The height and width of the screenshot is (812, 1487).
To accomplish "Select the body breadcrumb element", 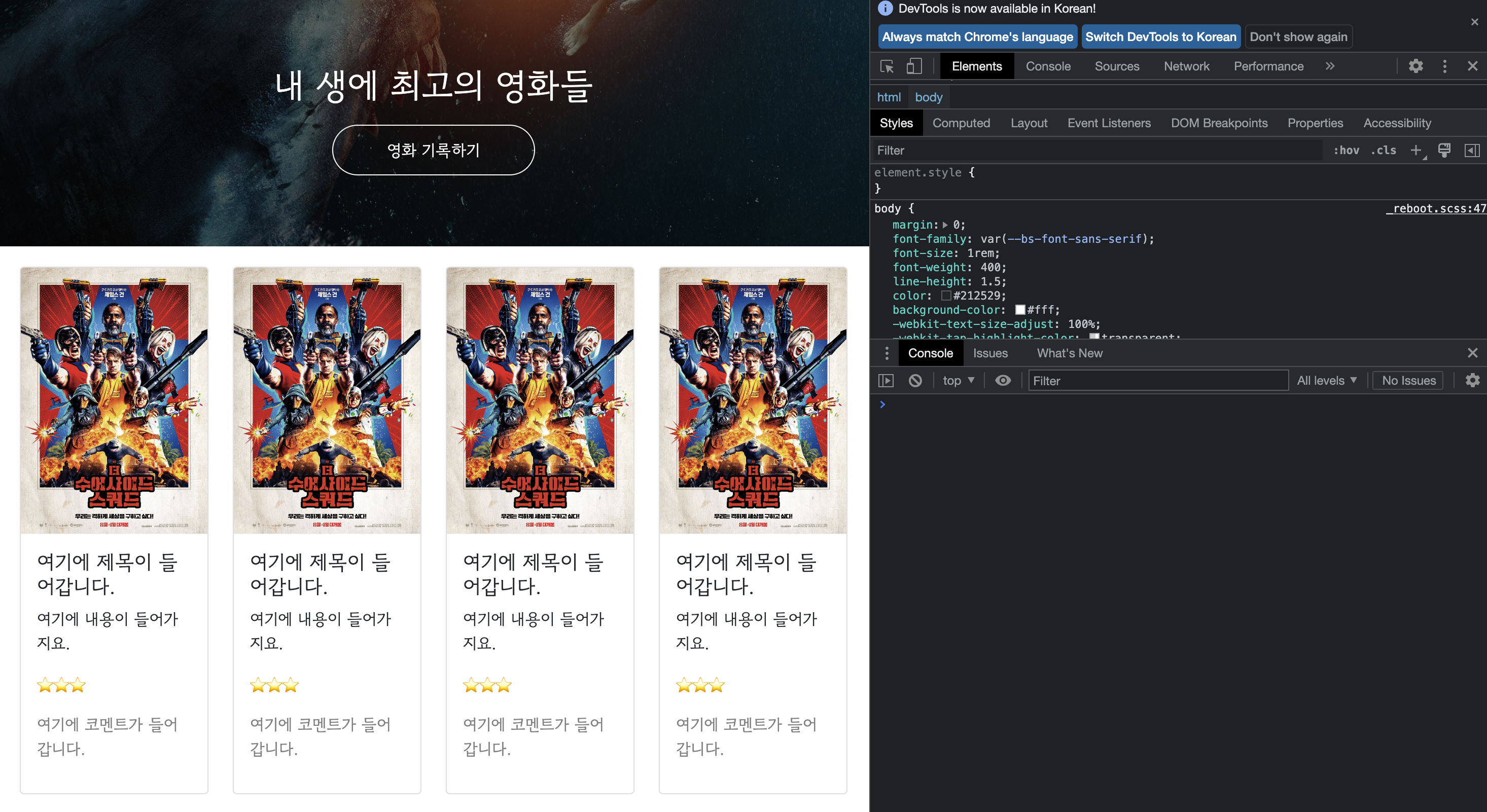I will pos(928,97).
